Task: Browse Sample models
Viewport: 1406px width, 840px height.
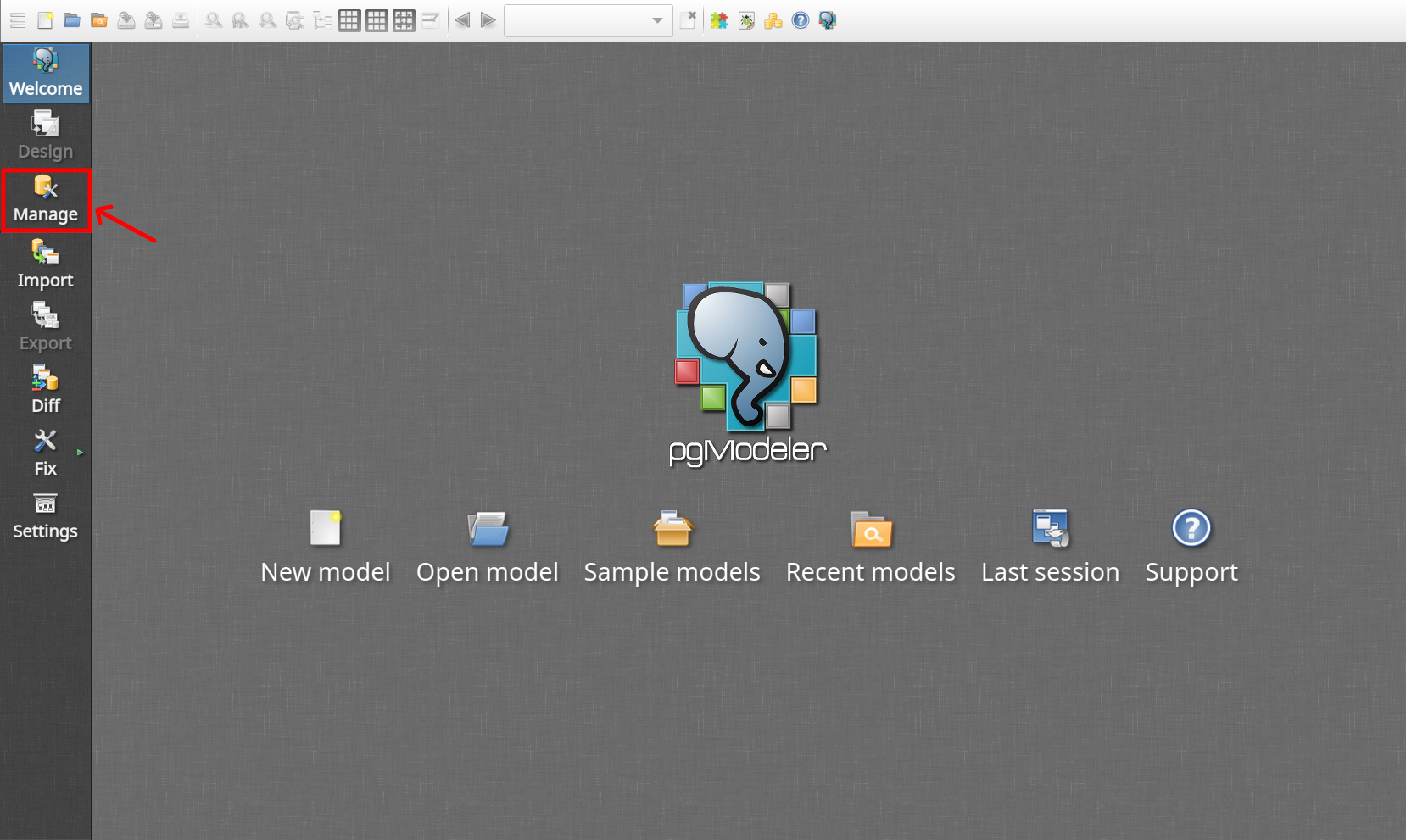Action: pos(672,548)
